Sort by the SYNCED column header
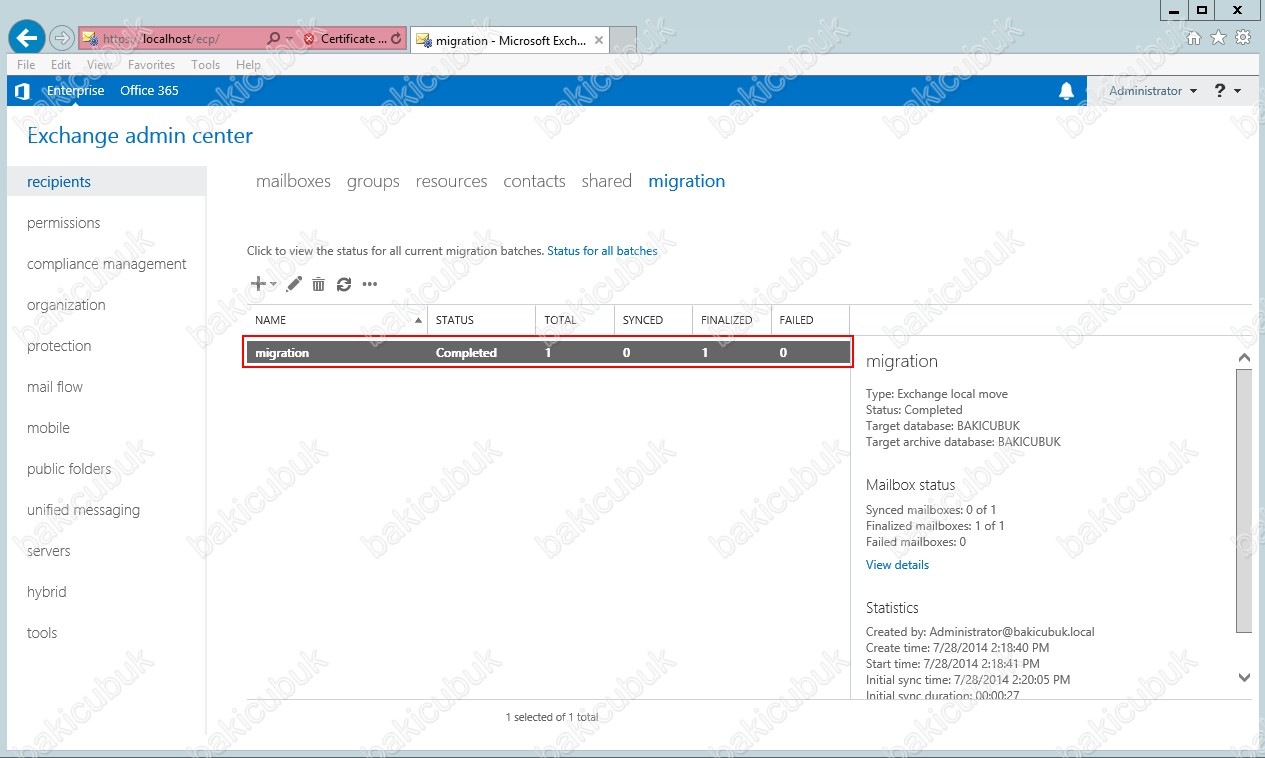This screenshot has height=758, width=1265. (x=653, y=320)
